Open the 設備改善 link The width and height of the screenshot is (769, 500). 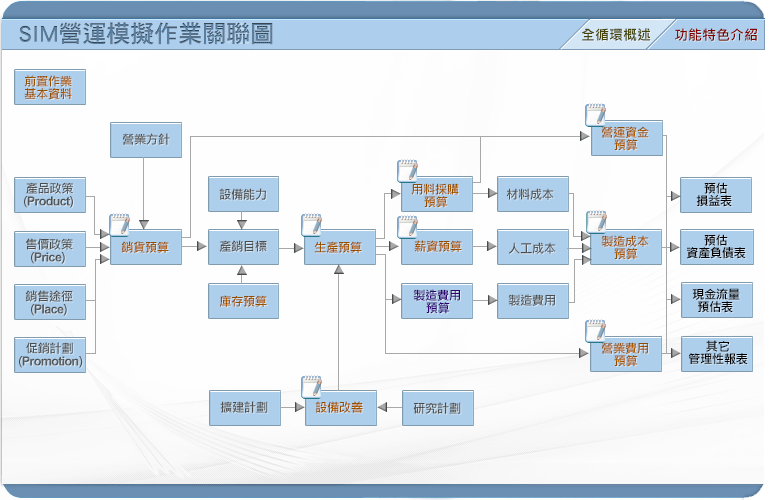(341, 408)
